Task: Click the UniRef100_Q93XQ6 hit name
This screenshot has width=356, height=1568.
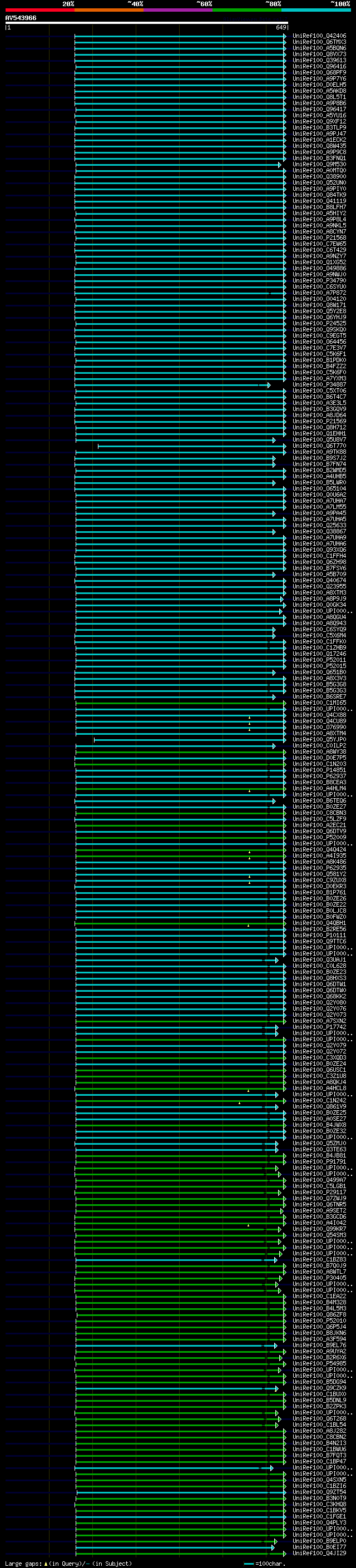Action: 319,550
